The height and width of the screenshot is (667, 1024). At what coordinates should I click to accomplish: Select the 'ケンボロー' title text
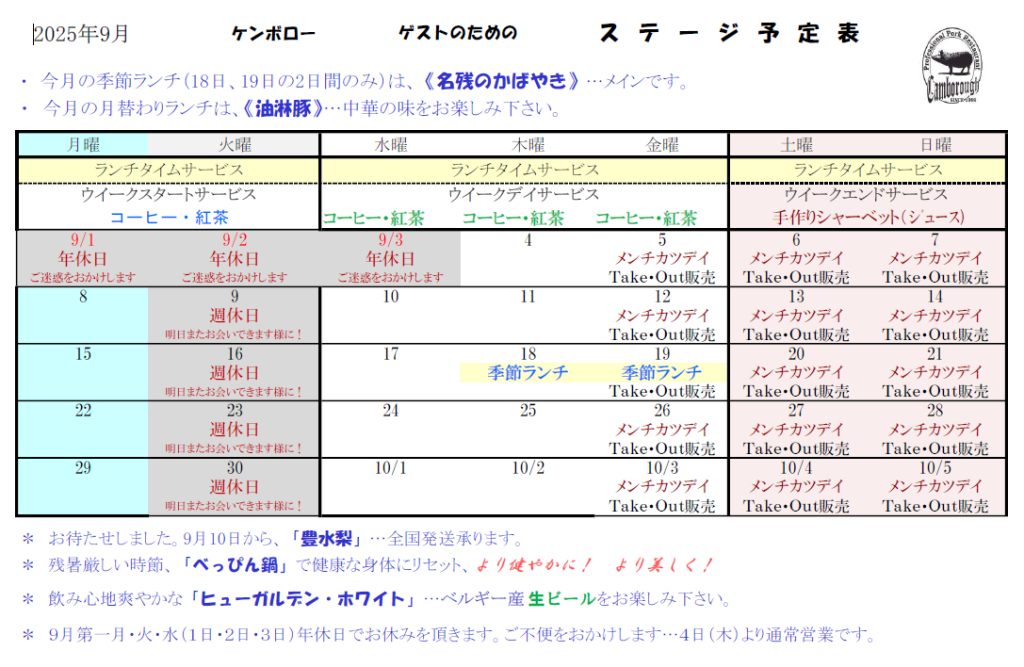coord(274,33)
